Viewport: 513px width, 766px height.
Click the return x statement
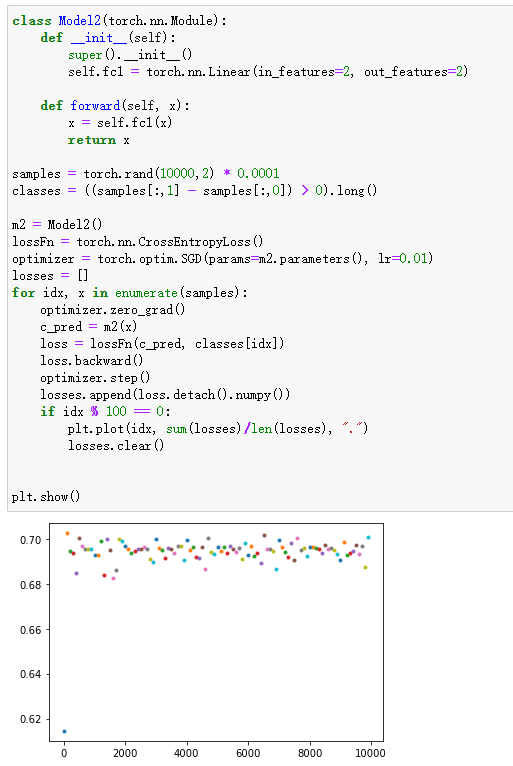click(99, 140)
